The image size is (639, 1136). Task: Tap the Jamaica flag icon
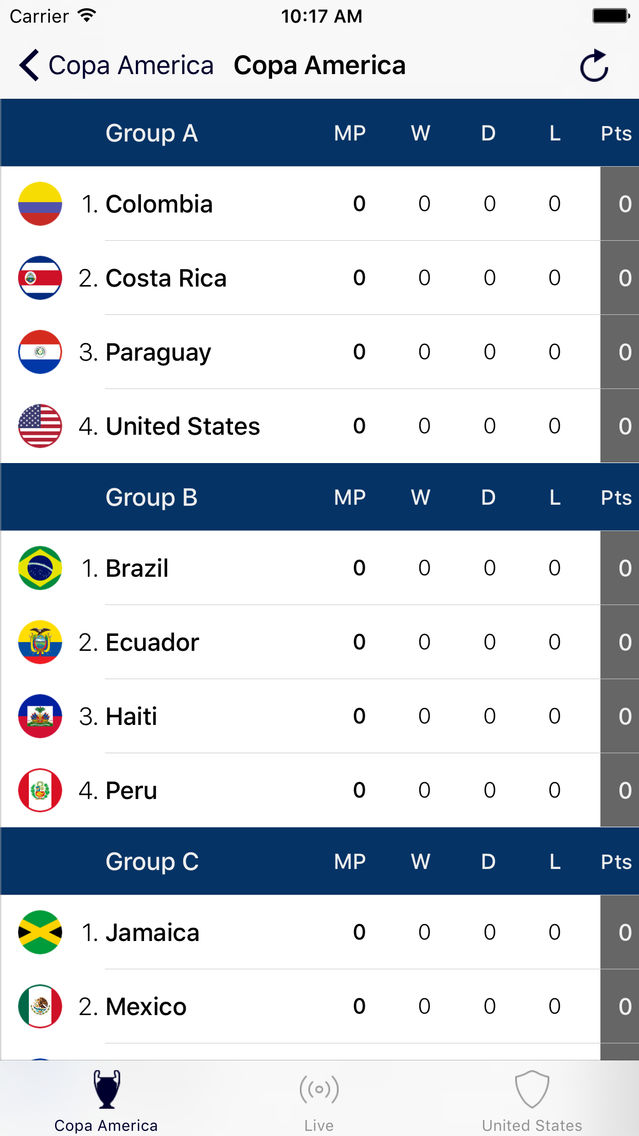(40, 932)
